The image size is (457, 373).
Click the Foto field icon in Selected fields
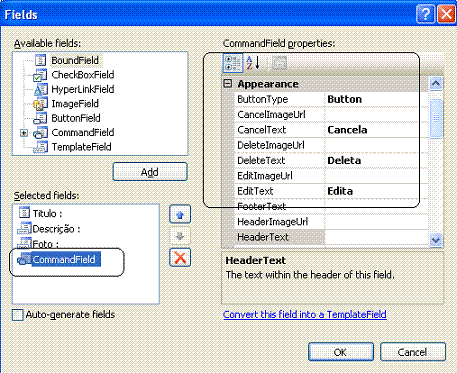(x=24, y=243)
